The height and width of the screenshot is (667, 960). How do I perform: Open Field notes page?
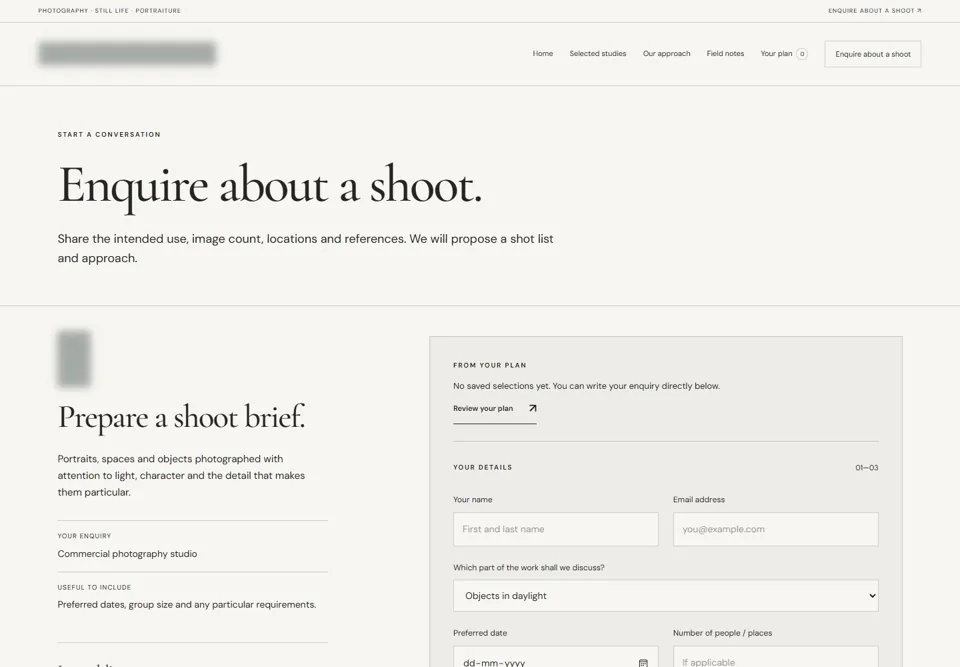pyautogui.click(x=725, y=54)
